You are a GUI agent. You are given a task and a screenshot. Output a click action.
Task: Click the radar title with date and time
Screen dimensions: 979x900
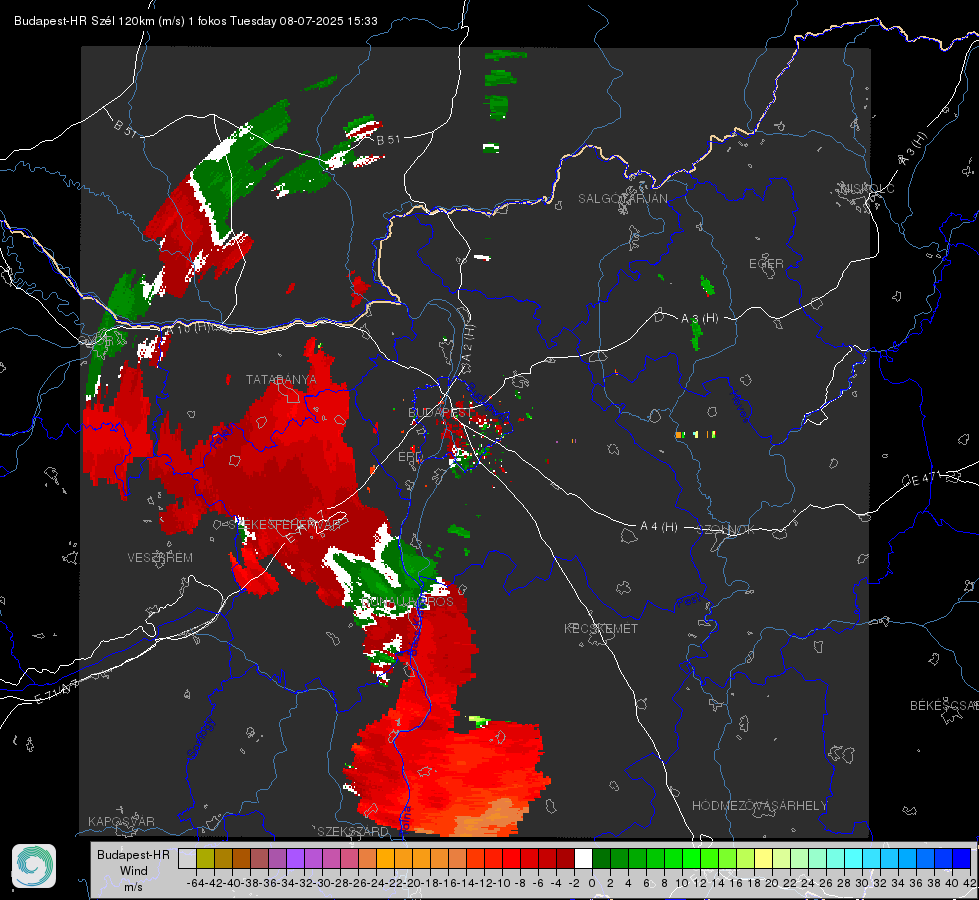point(195,21)
